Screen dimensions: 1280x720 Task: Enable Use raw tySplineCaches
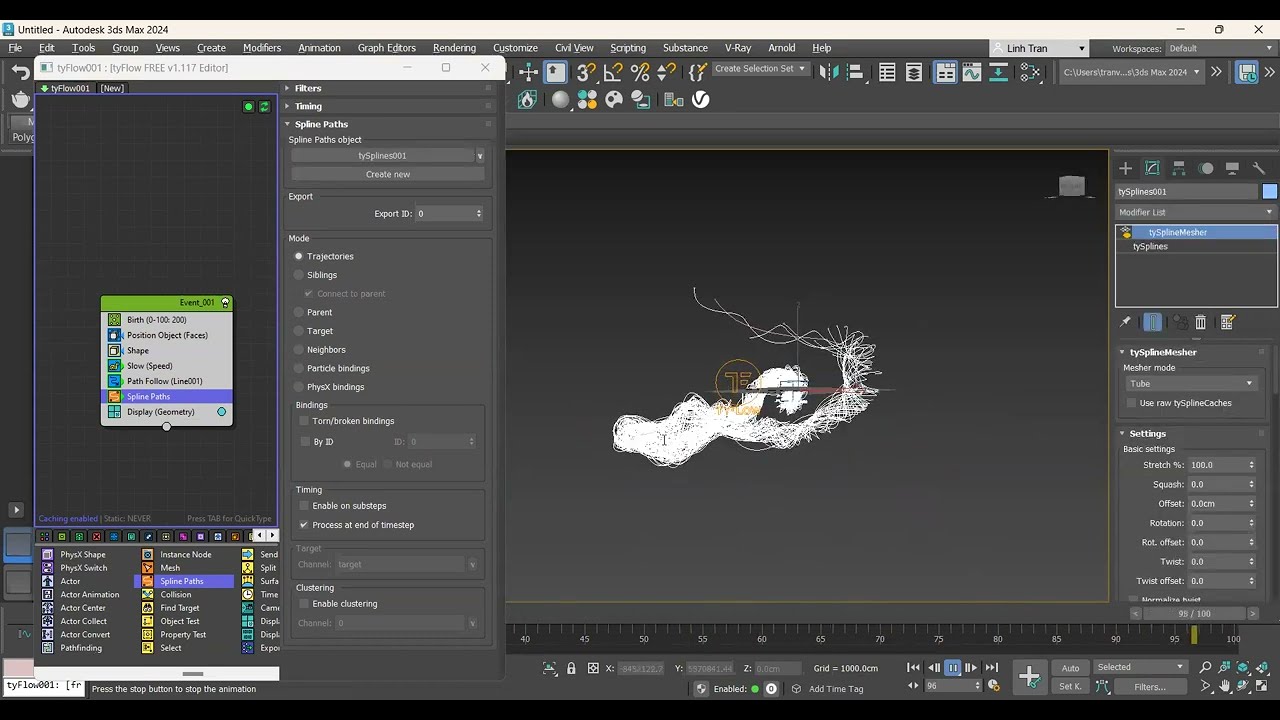1132,403
